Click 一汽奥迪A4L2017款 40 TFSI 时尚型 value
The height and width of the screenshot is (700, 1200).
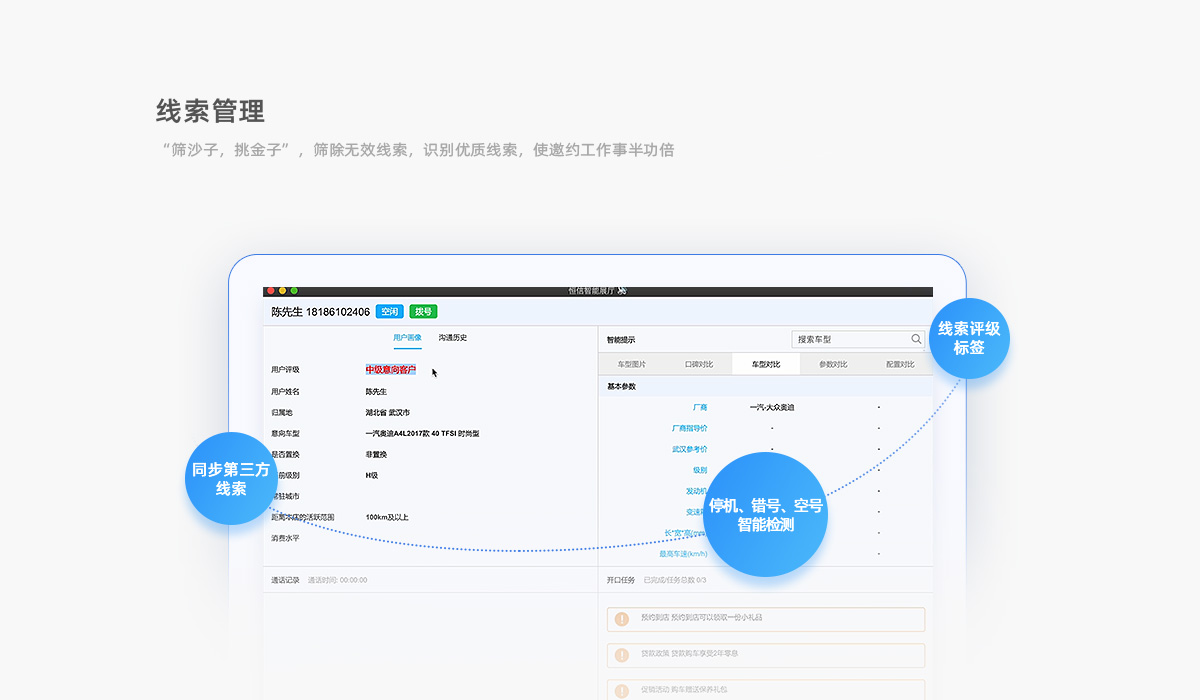pyautogui.click(x=423, y=433)
